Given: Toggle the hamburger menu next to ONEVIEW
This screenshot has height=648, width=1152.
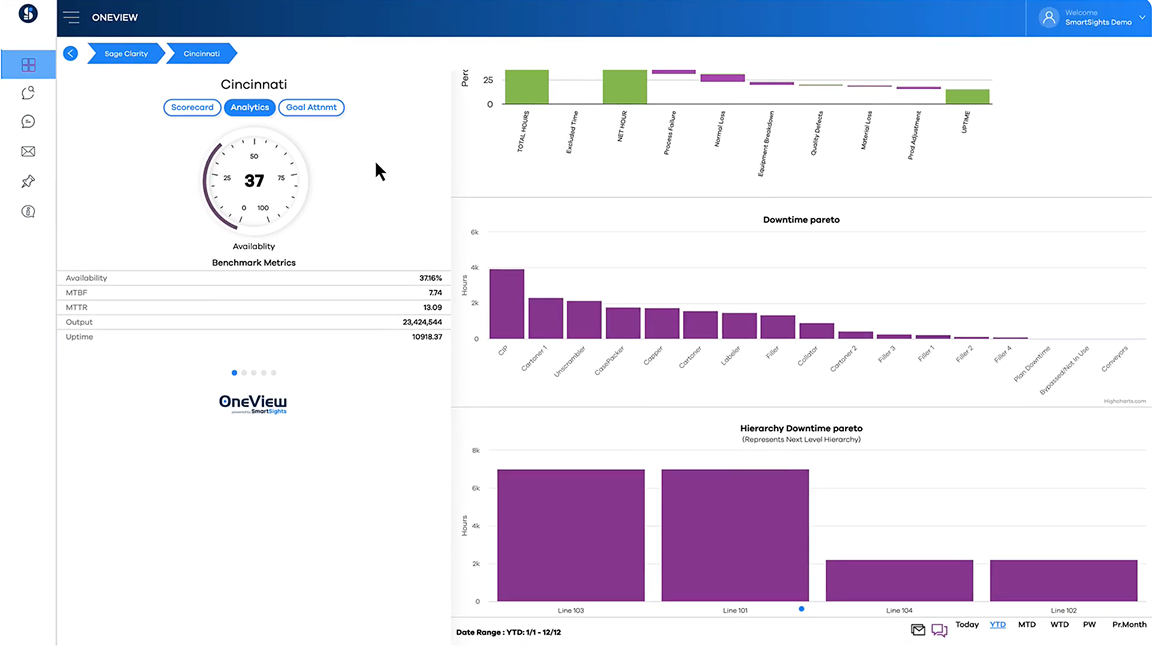Looking at the screenshot, I should click(71, 17).
